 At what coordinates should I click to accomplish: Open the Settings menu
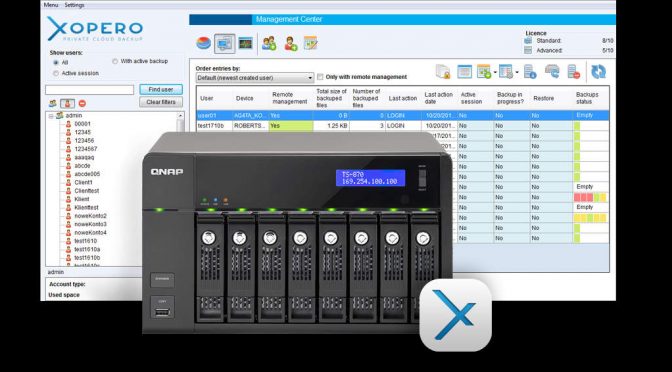[x=74, y=5]
